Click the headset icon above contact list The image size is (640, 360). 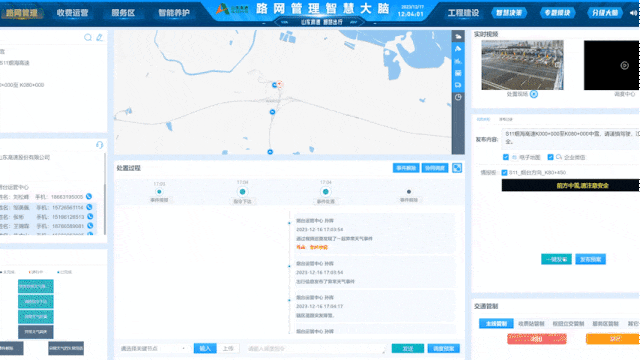pyautogui.click(x=99, y=145)
